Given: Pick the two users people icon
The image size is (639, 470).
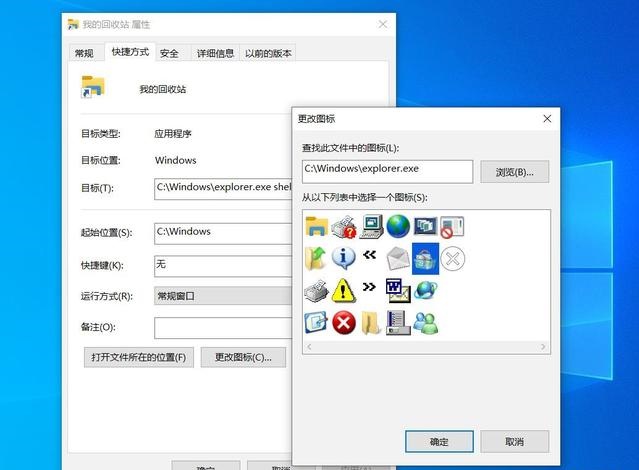Looking at the screenshot, I should tap(425, 322).
